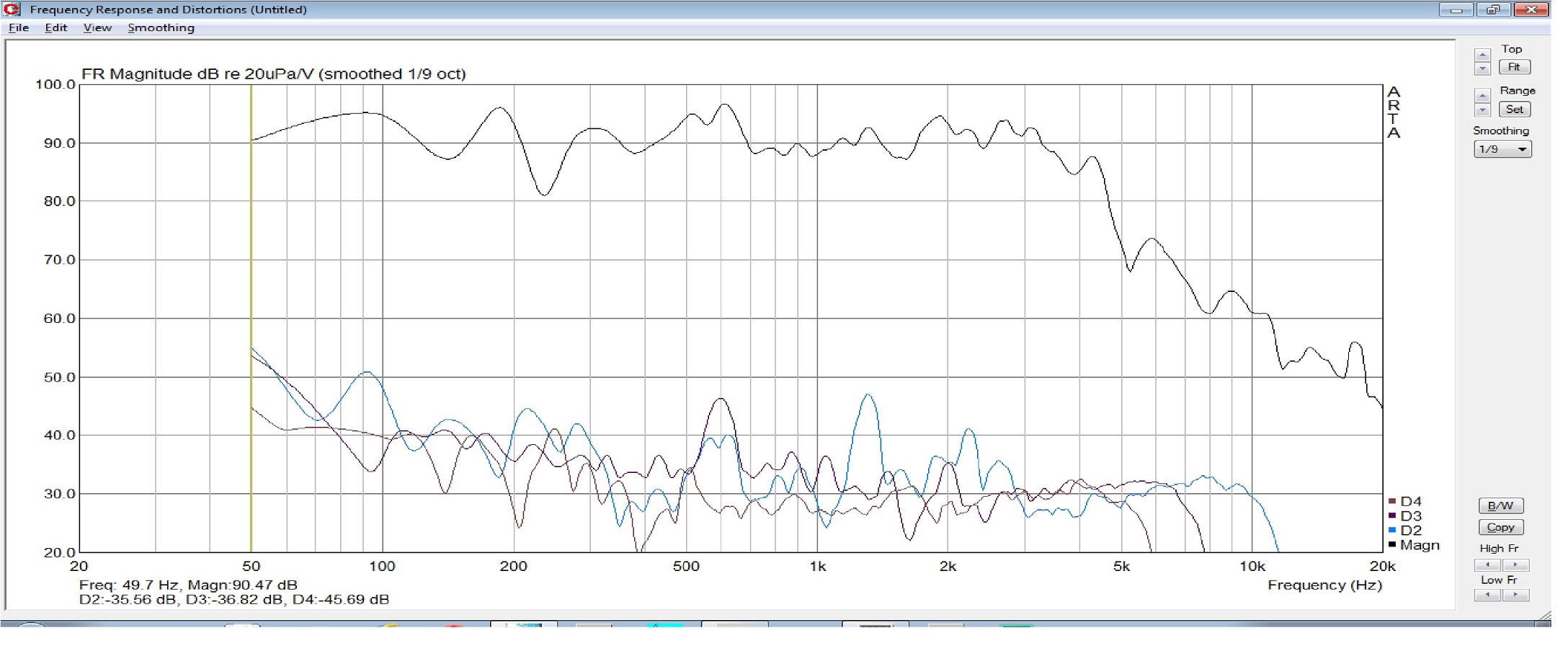
Task: Open the Smoothing 1/9 dropdown
Action: click(1502, 149)
